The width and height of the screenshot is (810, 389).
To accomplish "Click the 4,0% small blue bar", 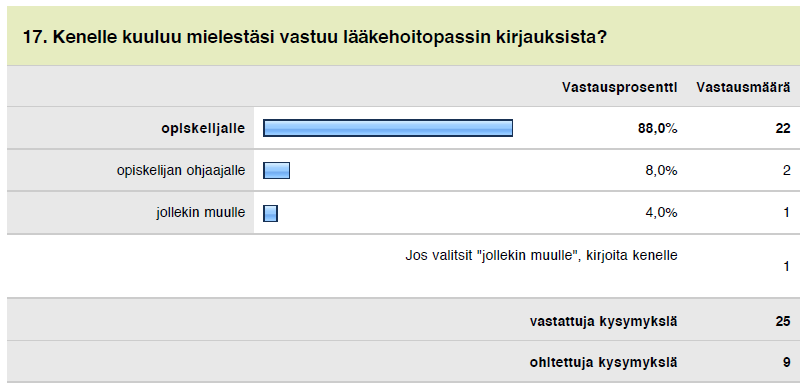I will coord(270,213).
